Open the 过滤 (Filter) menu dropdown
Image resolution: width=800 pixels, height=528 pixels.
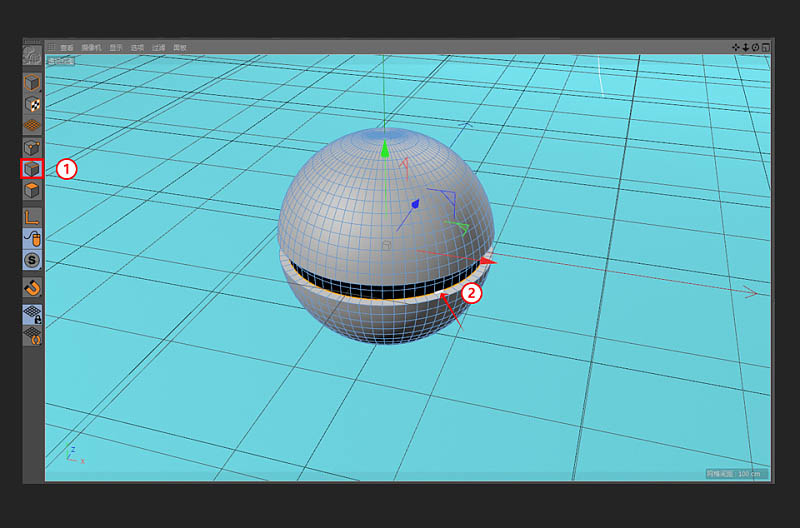tap(159, 47)
